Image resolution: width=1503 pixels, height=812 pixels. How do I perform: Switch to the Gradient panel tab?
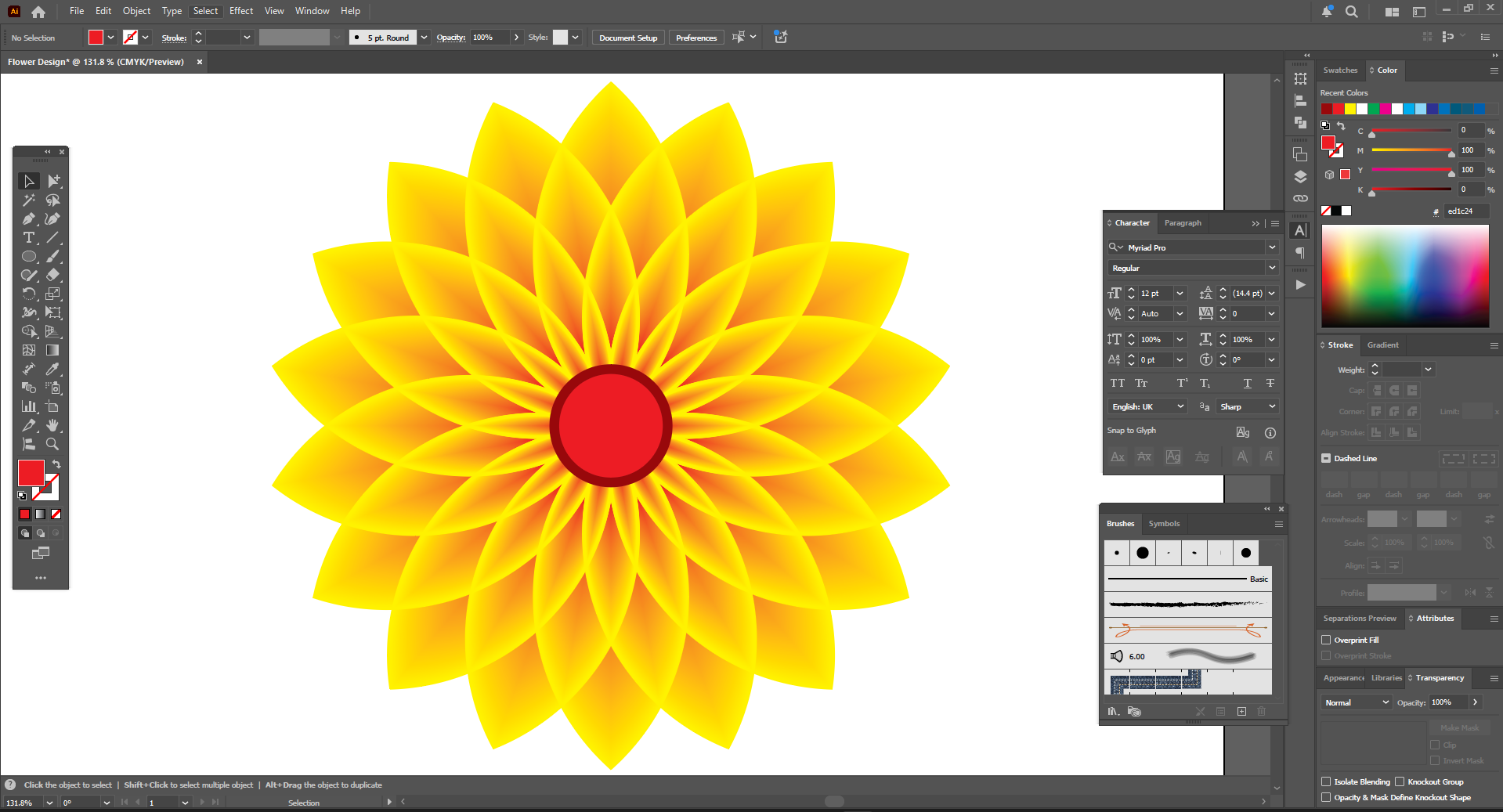pos(1382,345)
